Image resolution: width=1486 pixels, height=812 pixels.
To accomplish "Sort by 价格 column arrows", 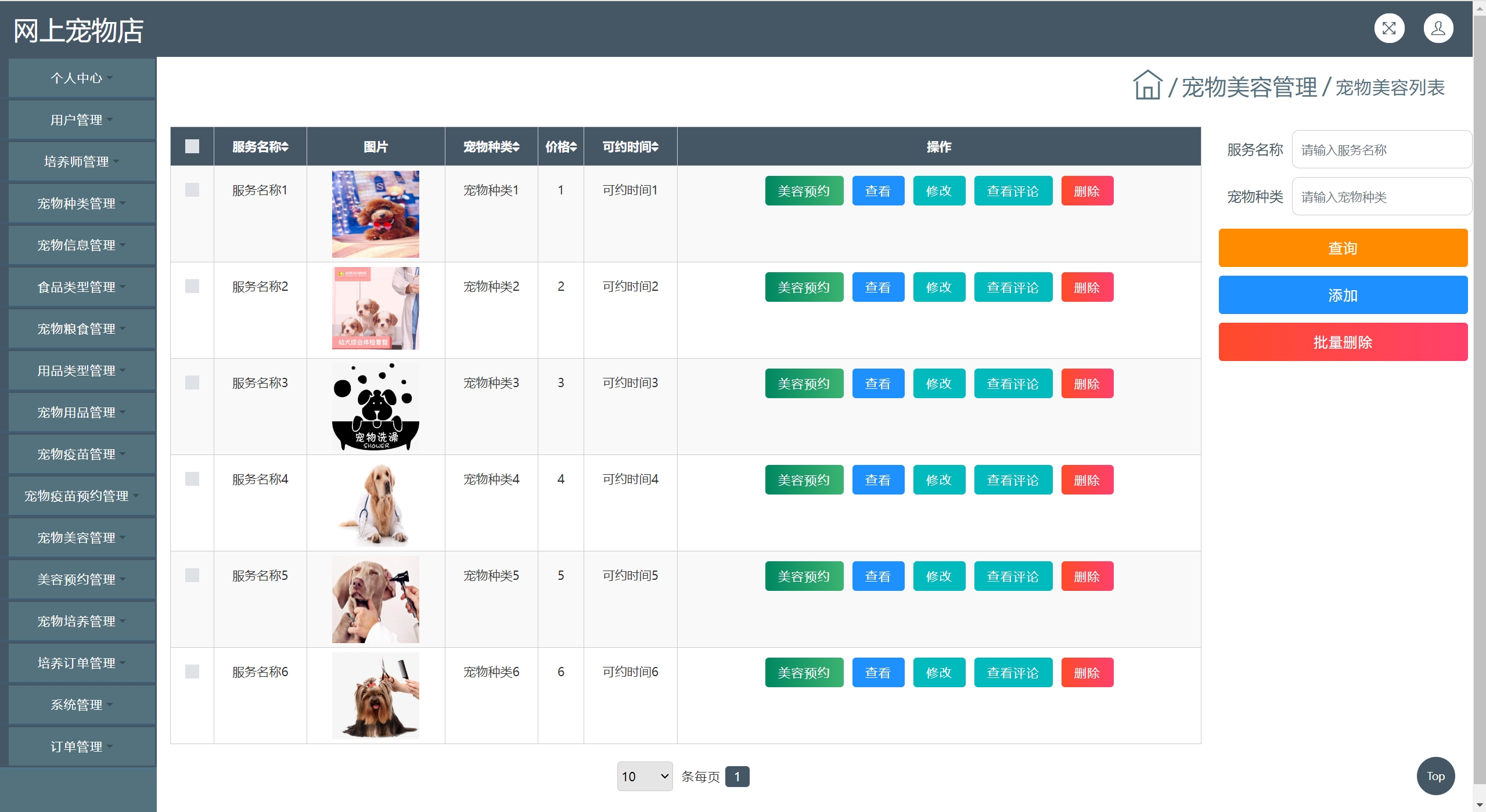I will pyautogui.click(x=573, y=147).
